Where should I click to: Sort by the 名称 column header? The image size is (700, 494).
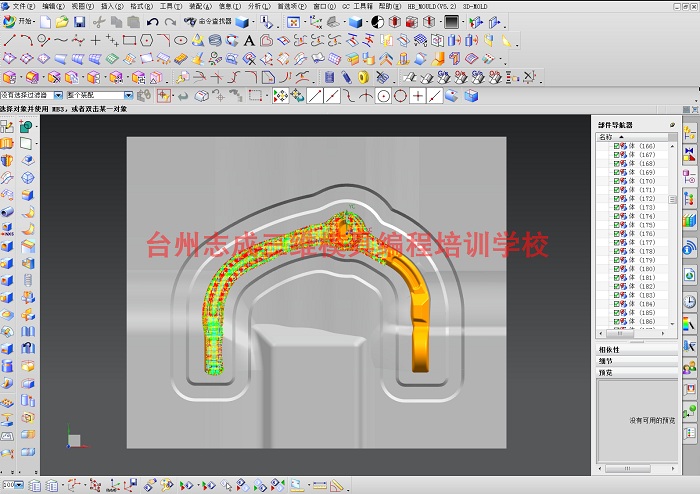click(632, 137)
